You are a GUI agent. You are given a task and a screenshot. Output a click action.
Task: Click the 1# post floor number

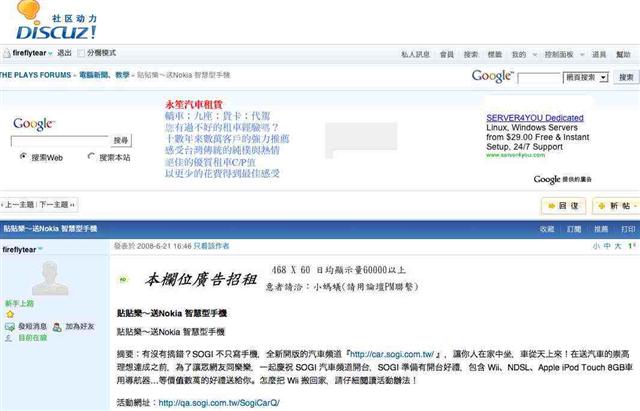631,246
